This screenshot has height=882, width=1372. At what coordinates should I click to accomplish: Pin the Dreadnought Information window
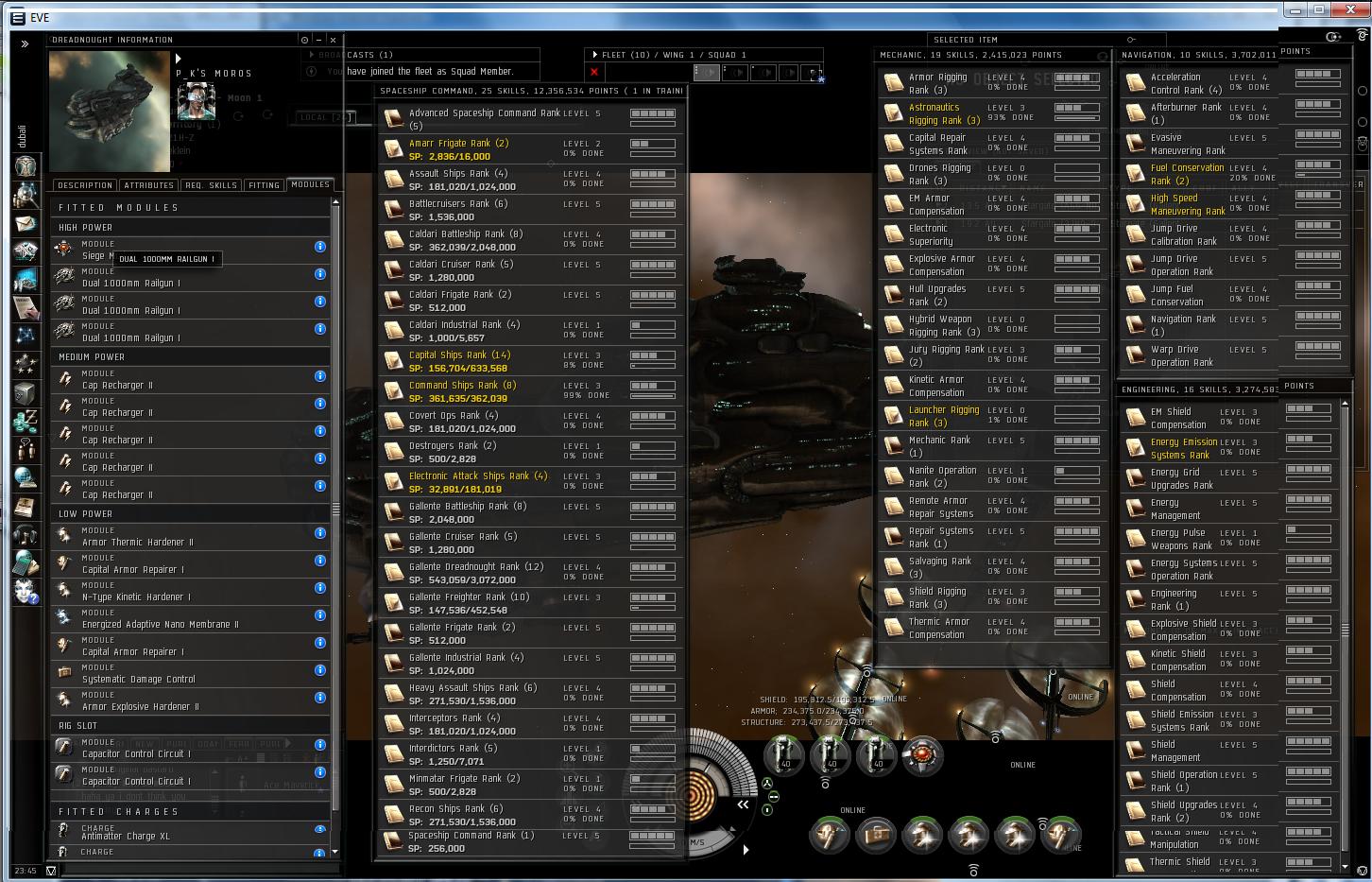(304, 40)
